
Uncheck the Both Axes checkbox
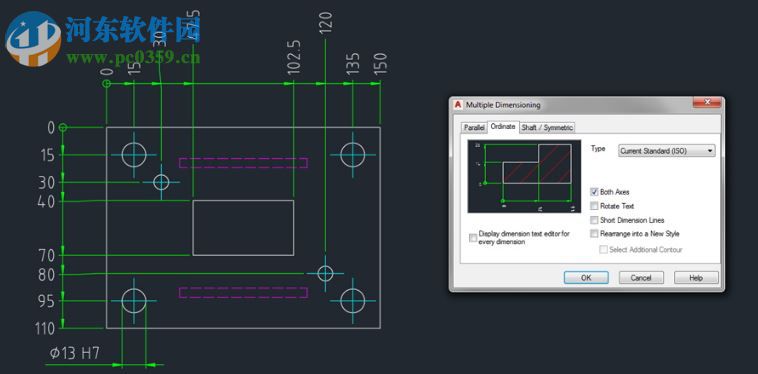[x=594, y=192]
